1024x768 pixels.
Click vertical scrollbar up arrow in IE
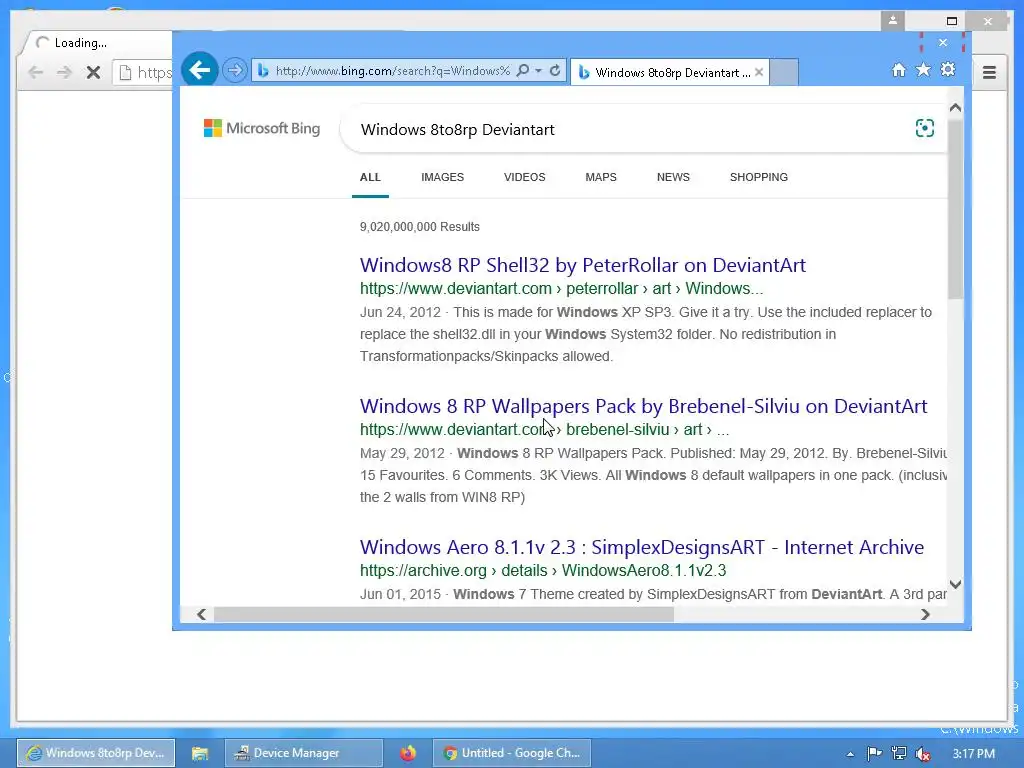point(955,108)
